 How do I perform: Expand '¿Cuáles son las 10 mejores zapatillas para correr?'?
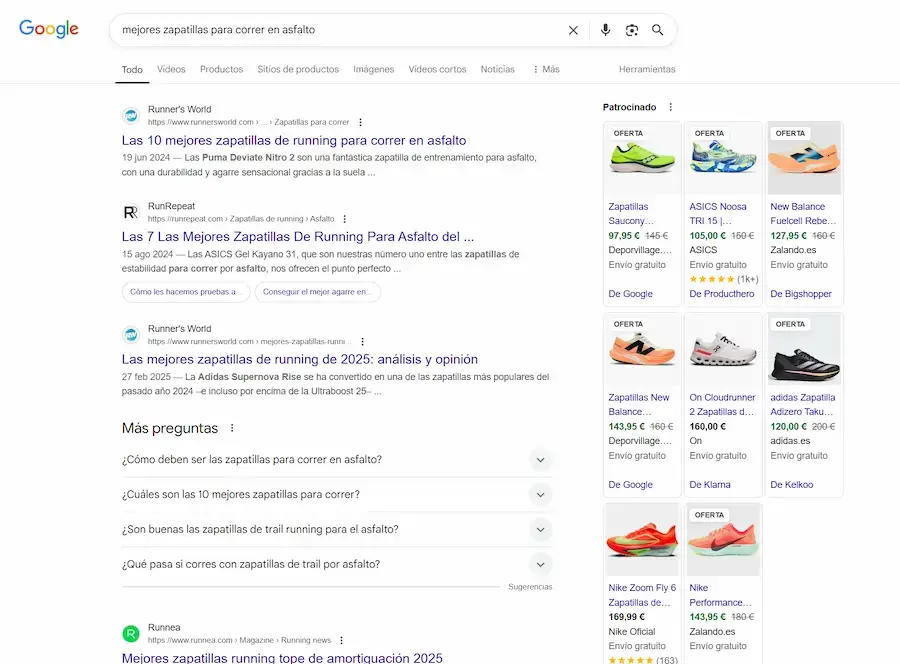pyautogui.click(x=337, y=495)
